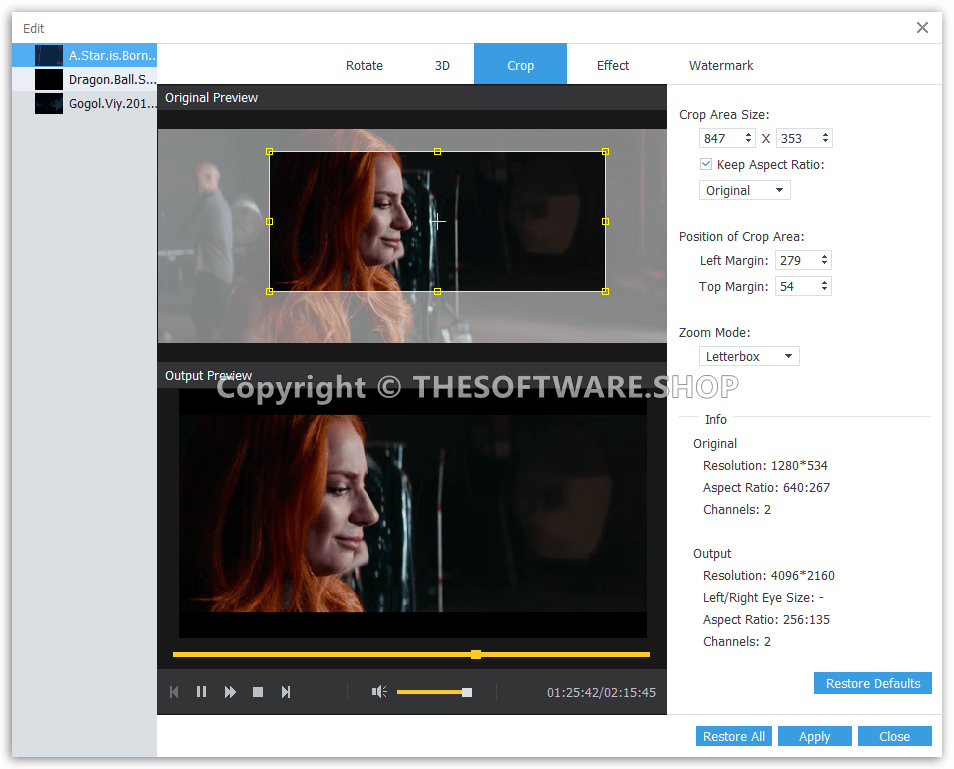Mute the preview audio speaker icon
The height and width of the screenshot is (769, 954).
point(379,692)
